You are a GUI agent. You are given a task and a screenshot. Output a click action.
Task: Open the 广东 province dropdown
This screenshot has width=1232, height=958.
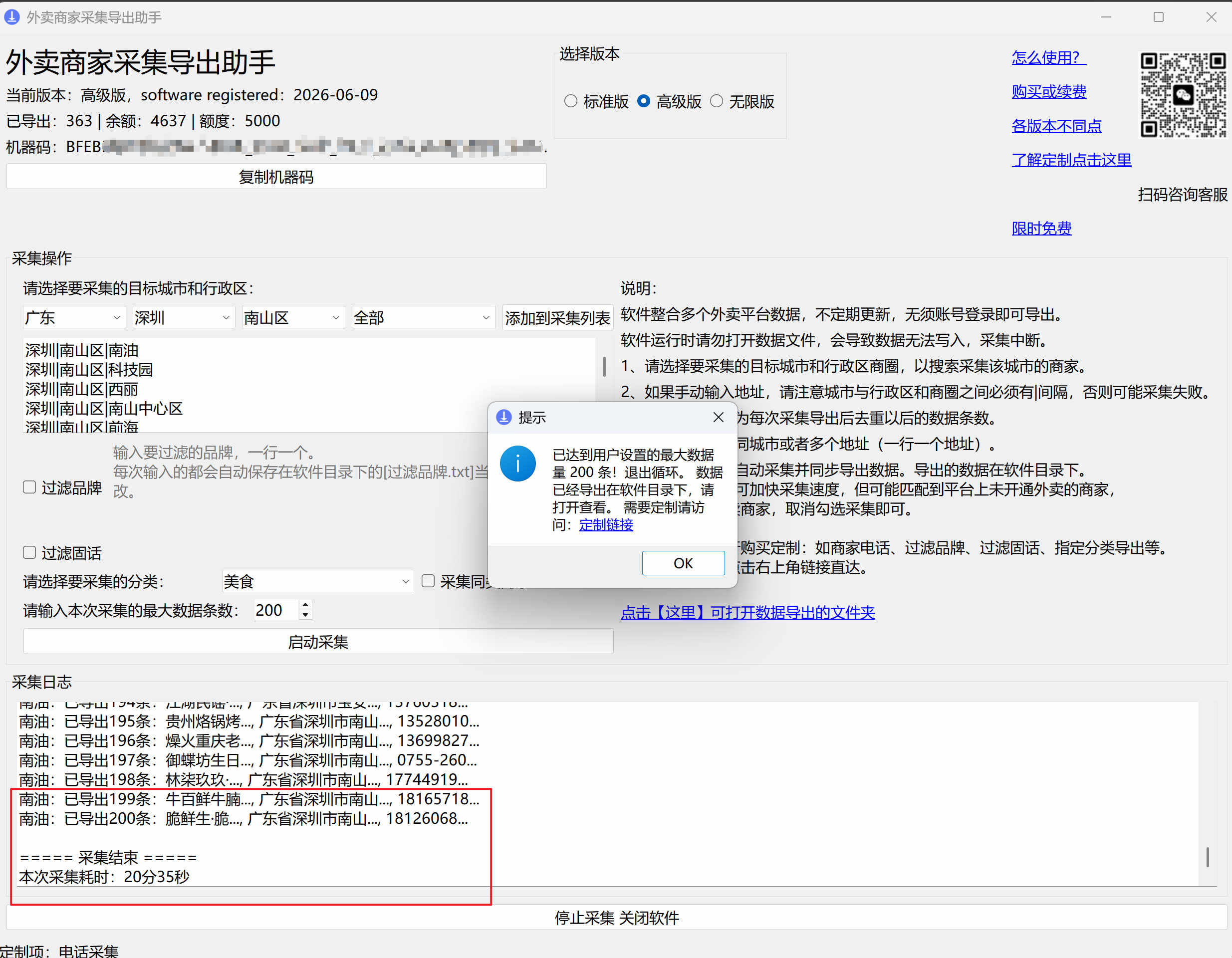73,318
